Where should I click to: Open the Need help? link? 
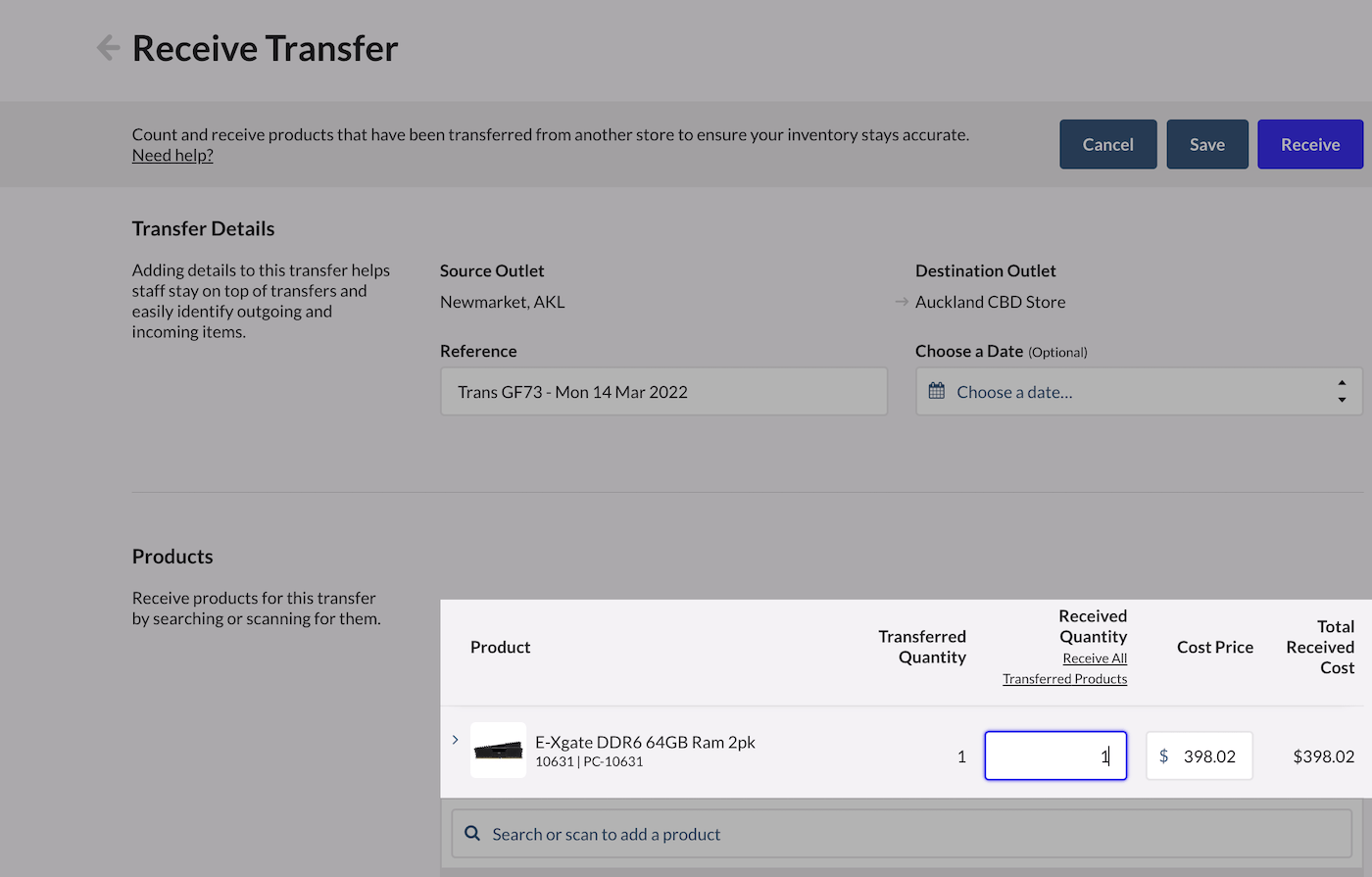(172, 155)
